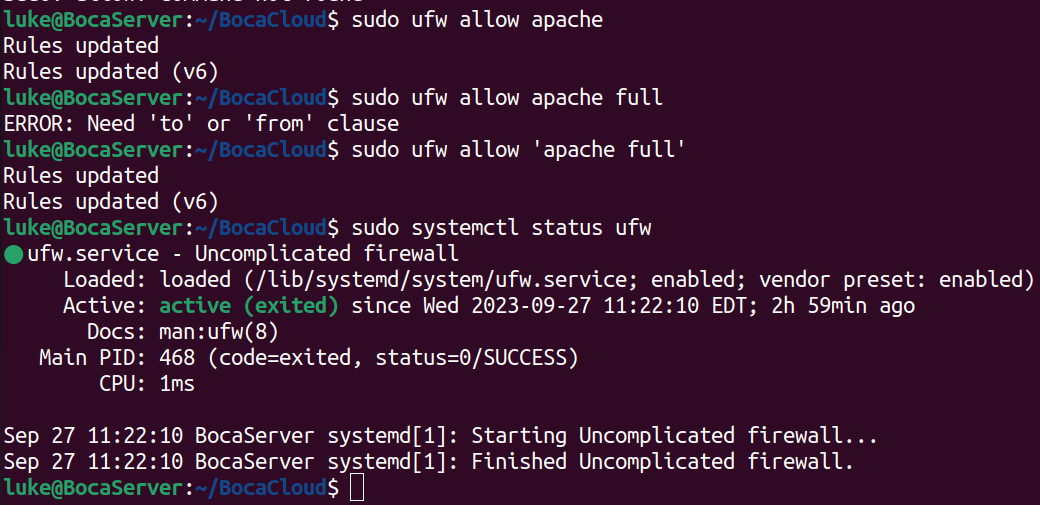
Task: Click the green ufw.service status dot
Action: click(x=13, y=254)
